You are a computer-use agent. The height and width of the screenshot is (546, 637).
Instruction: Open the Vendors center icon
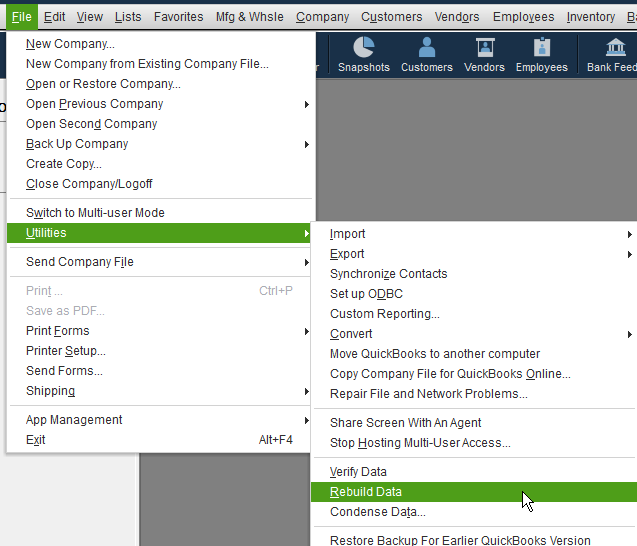coord(485,54)
